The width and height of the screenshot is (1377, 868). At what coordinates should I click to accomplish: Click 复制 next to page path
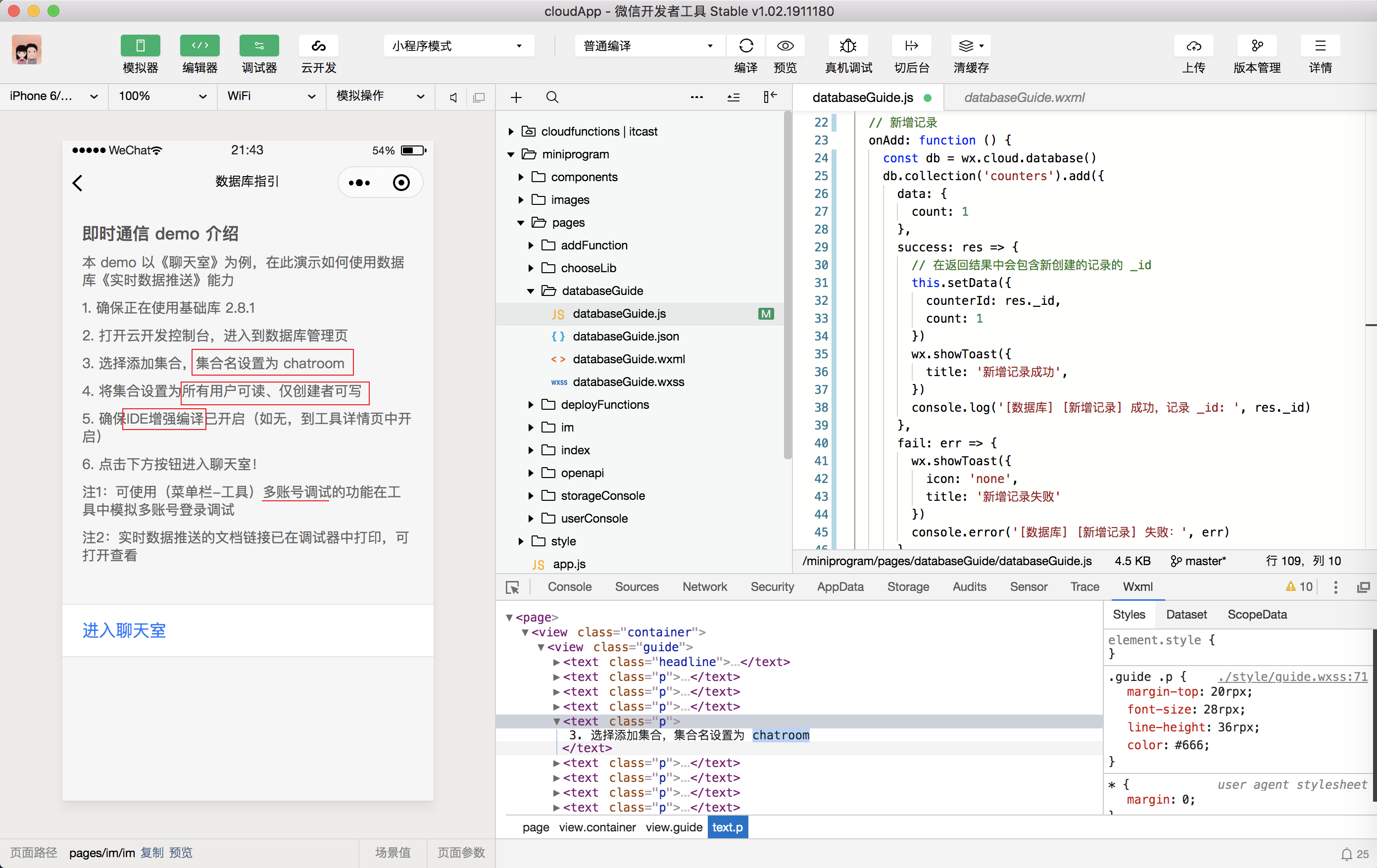click(x=151, y=853)
